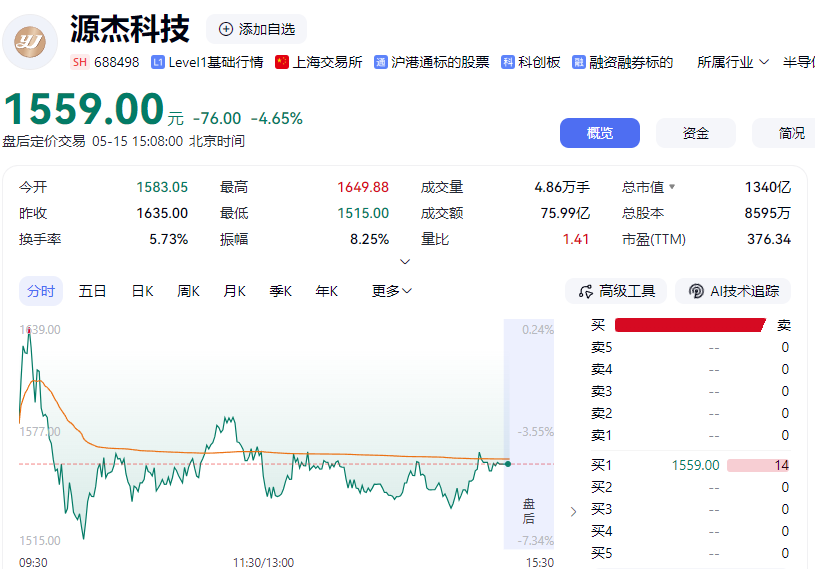
Task: Open AI技术追踪
Action: tap(733, 292)
